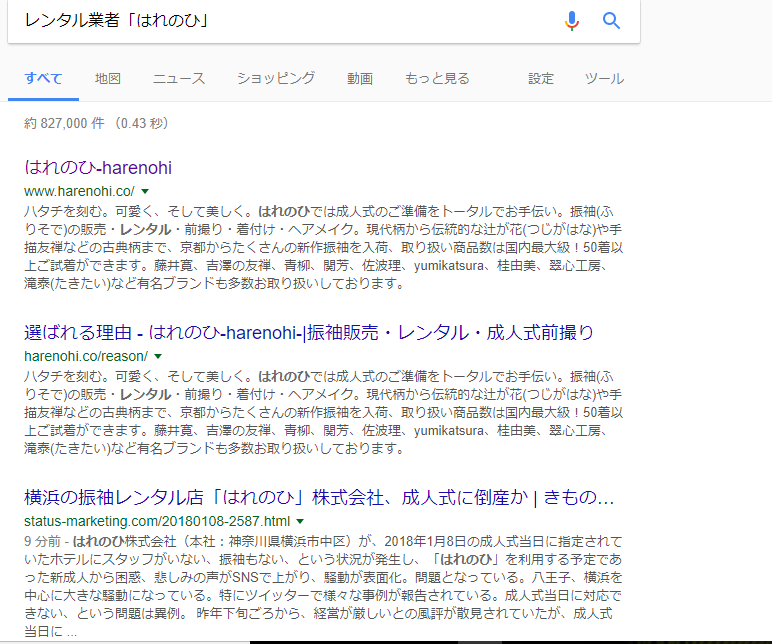The image size is (772, 644).
Task: Expand dropdown arrow beside status-marketing.com URL
Action: [x=300, y=521]
